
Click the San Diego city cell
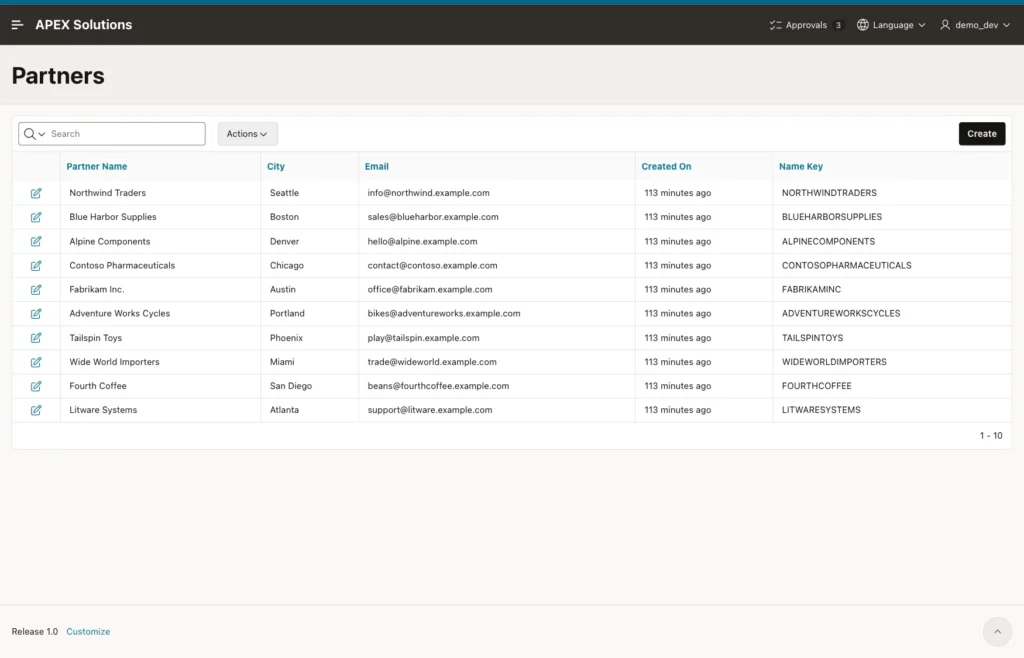[291, 386]
